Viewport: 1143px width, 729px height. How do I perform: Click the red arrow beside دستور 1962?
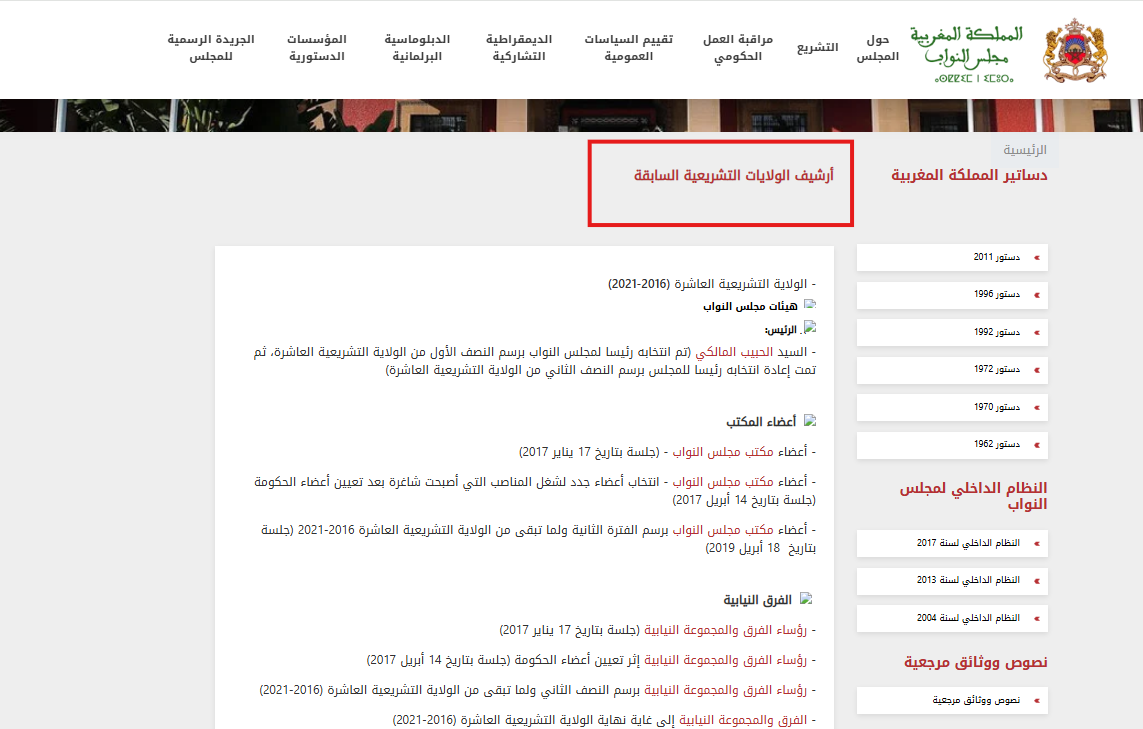click(x=1036, y=445)
